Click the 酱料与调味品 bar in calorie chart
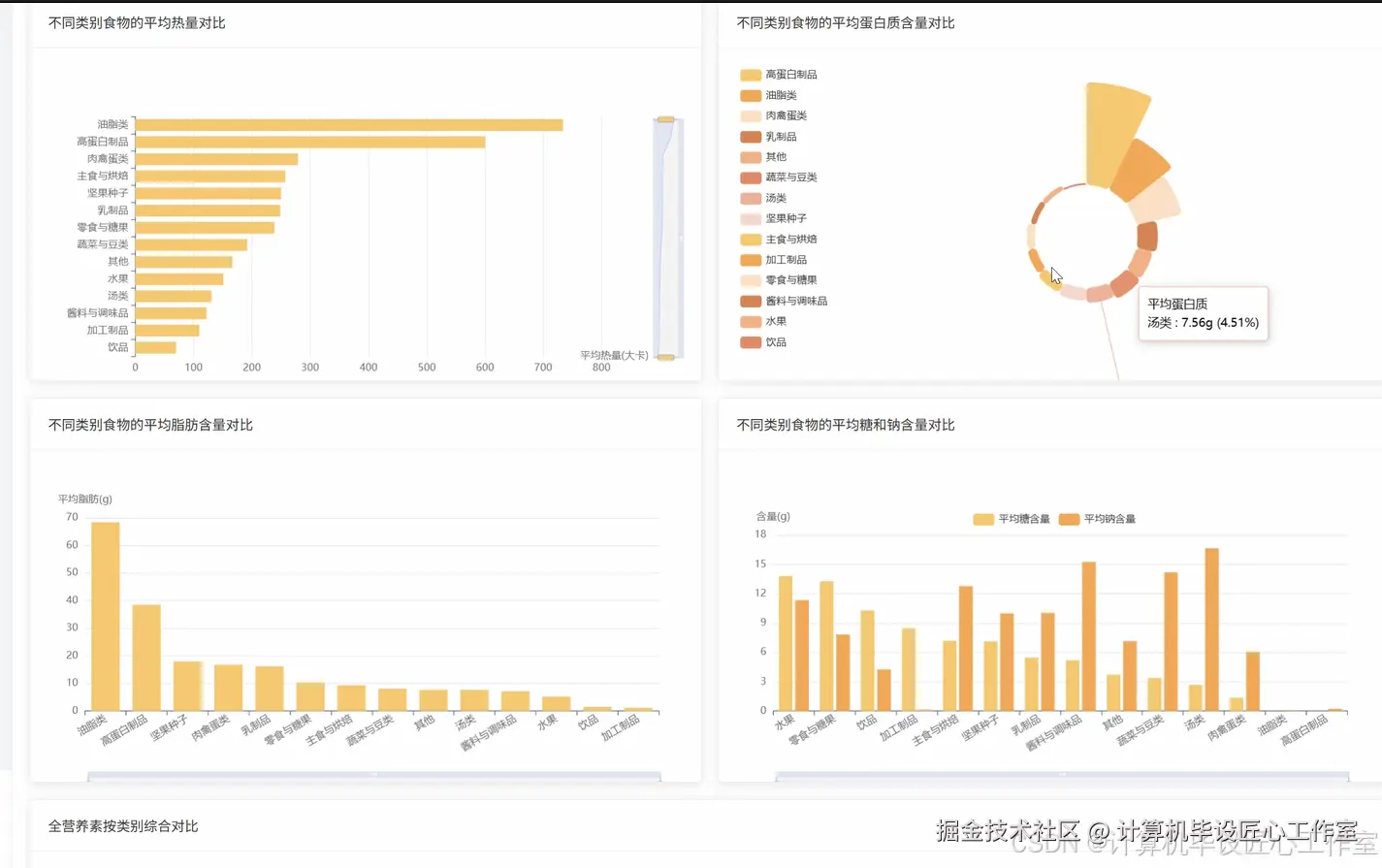 click(x=171, y=313)
